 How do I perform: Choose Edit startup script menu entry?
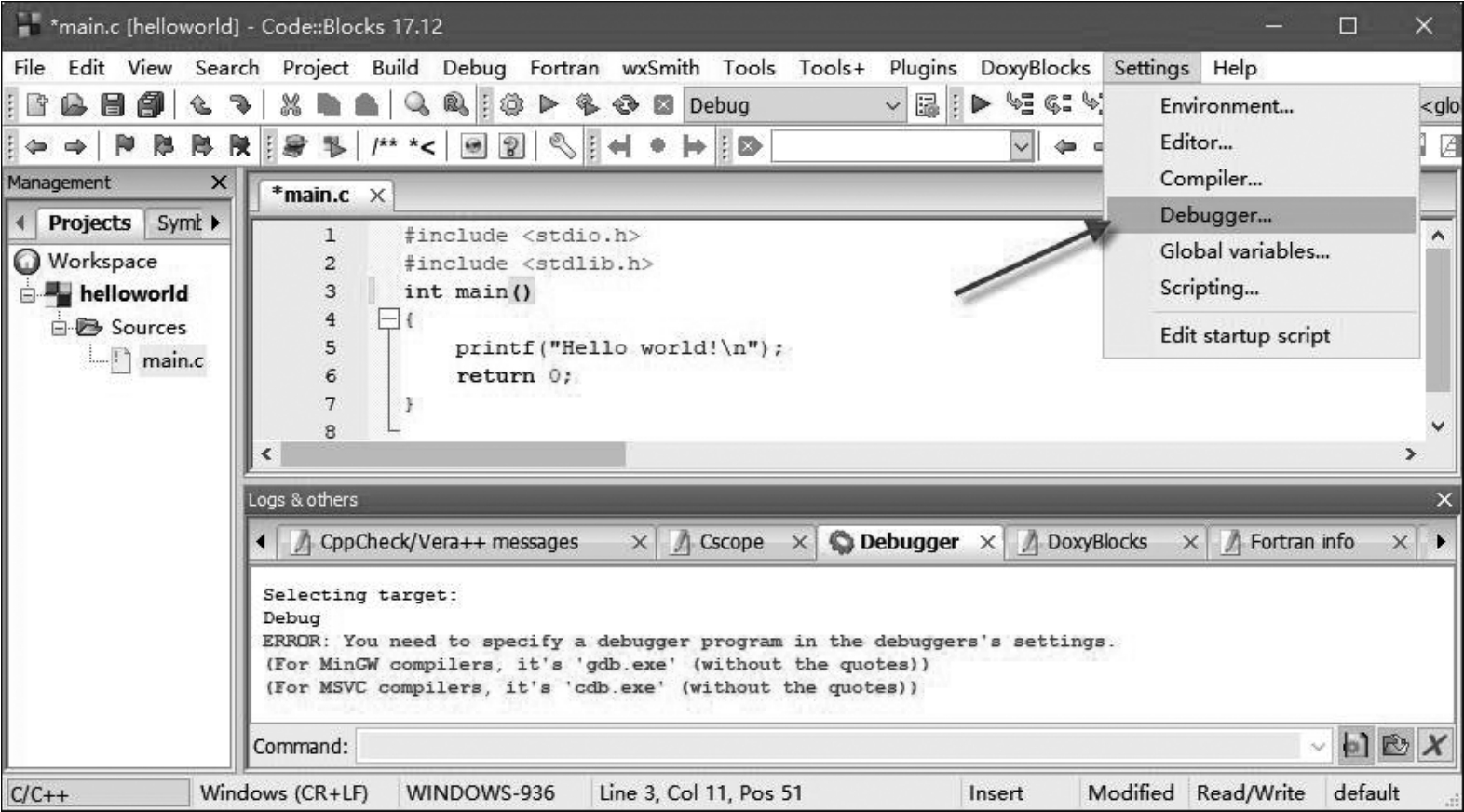point(1261,335)
